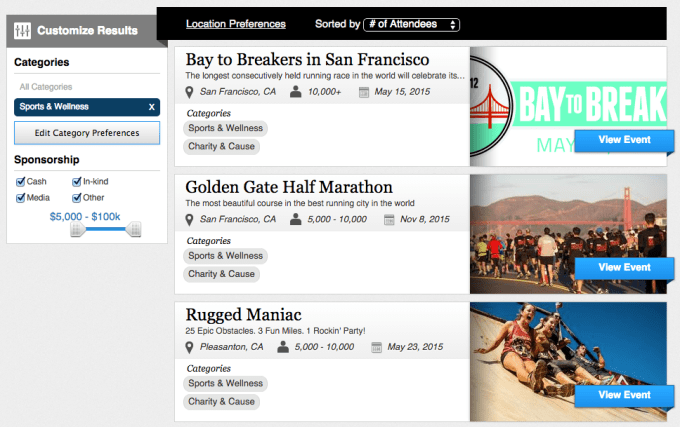
Task: Uncheck the In-kind sponsorship checkbox
Action: click(x=77, y=182)
